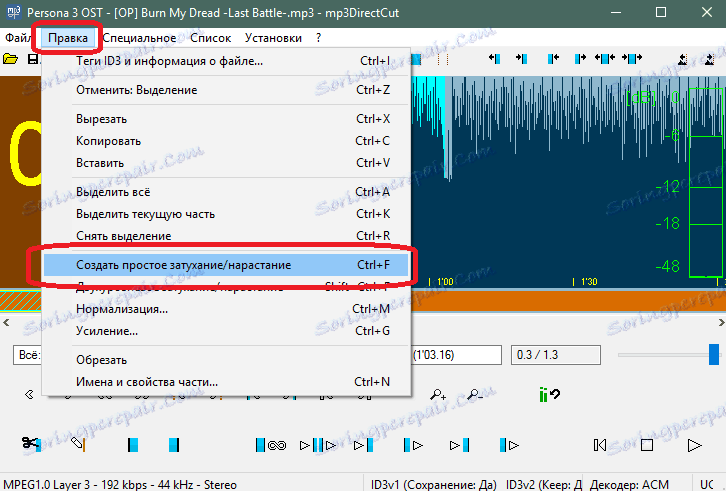The height and width of the screenshot is (491, 726).
Task: Choose Копировать from the menu
Action: point(226,141)
